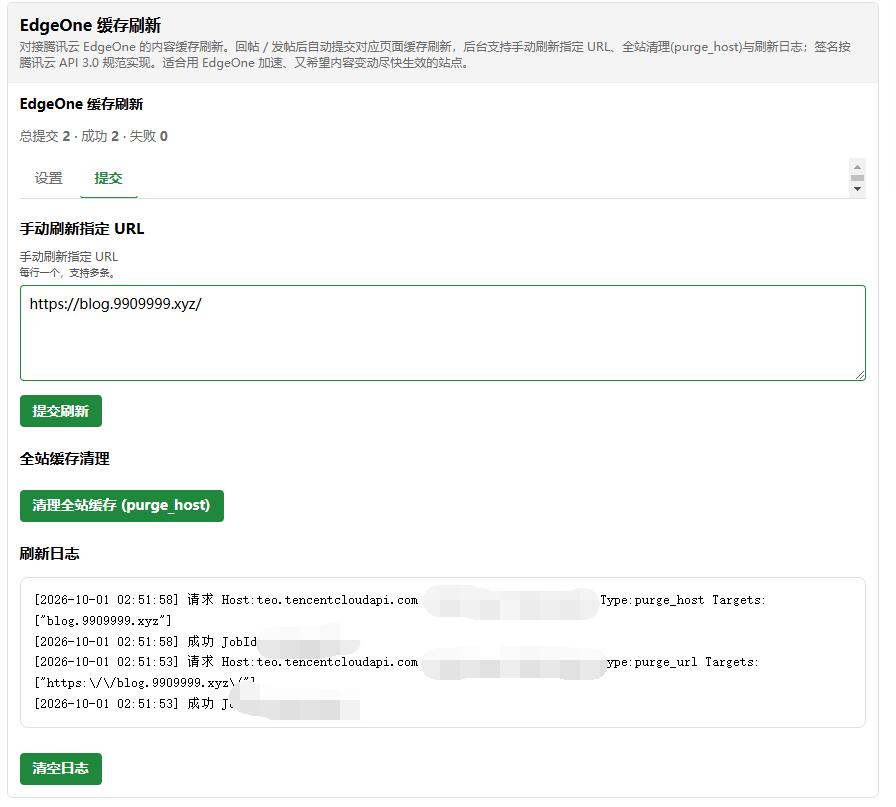The image size is (896, 807).
Task: Click the scroll up arrow beside the tabs
Action: [x=857, y=167]
